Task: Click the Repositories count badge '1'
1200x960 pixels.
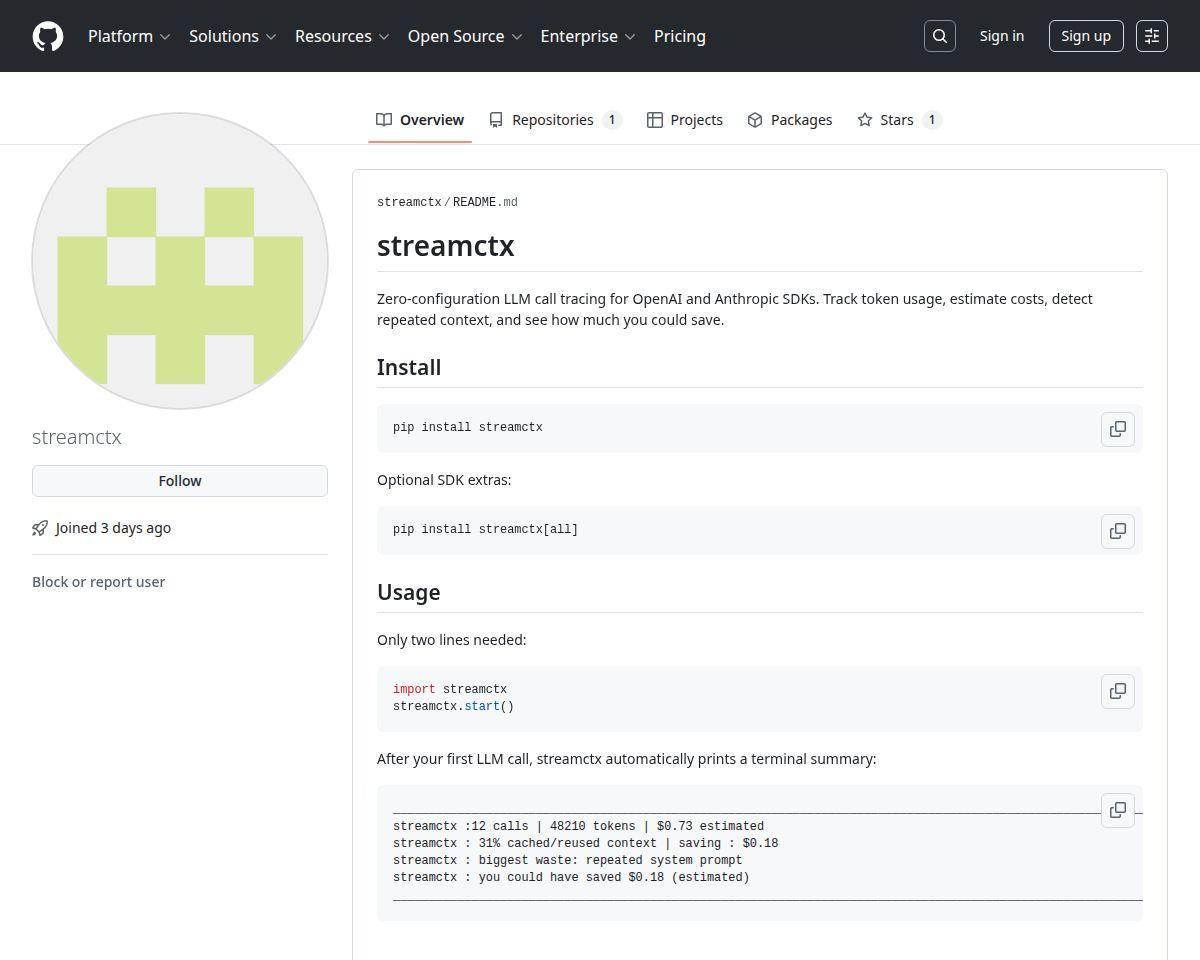Action: point(612,120)
